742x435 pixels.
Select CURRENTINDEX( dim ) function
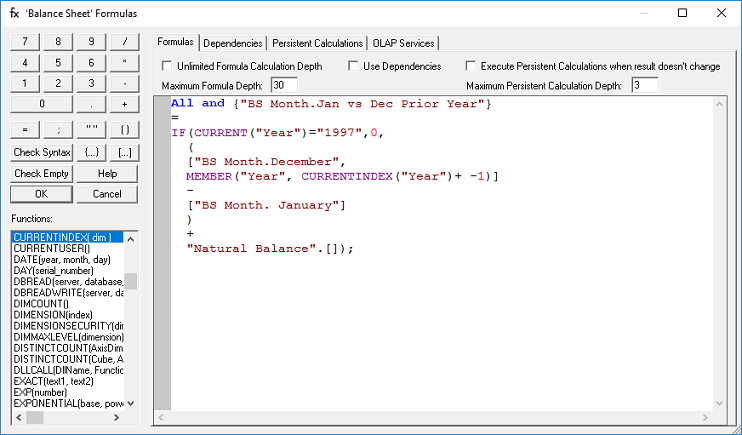pyautogui.click(x=68, y=237)
